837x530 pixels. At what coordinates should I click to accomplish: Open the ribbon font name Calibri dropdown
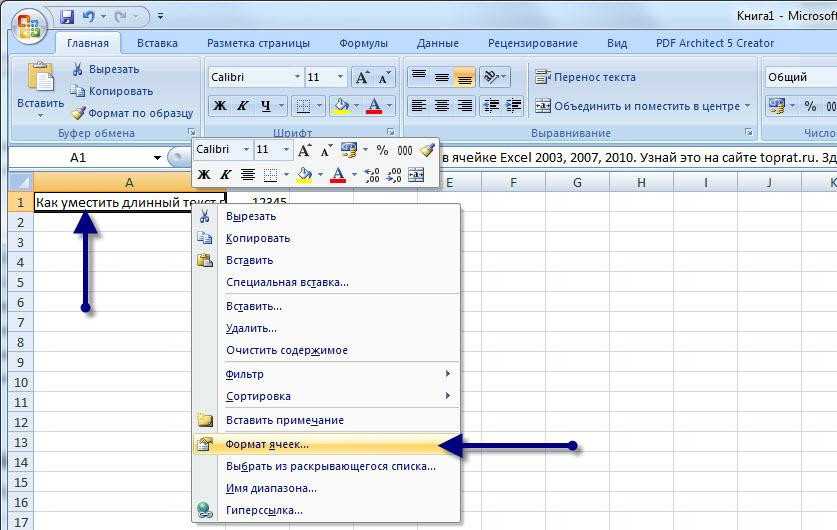[x=297, y=77]
